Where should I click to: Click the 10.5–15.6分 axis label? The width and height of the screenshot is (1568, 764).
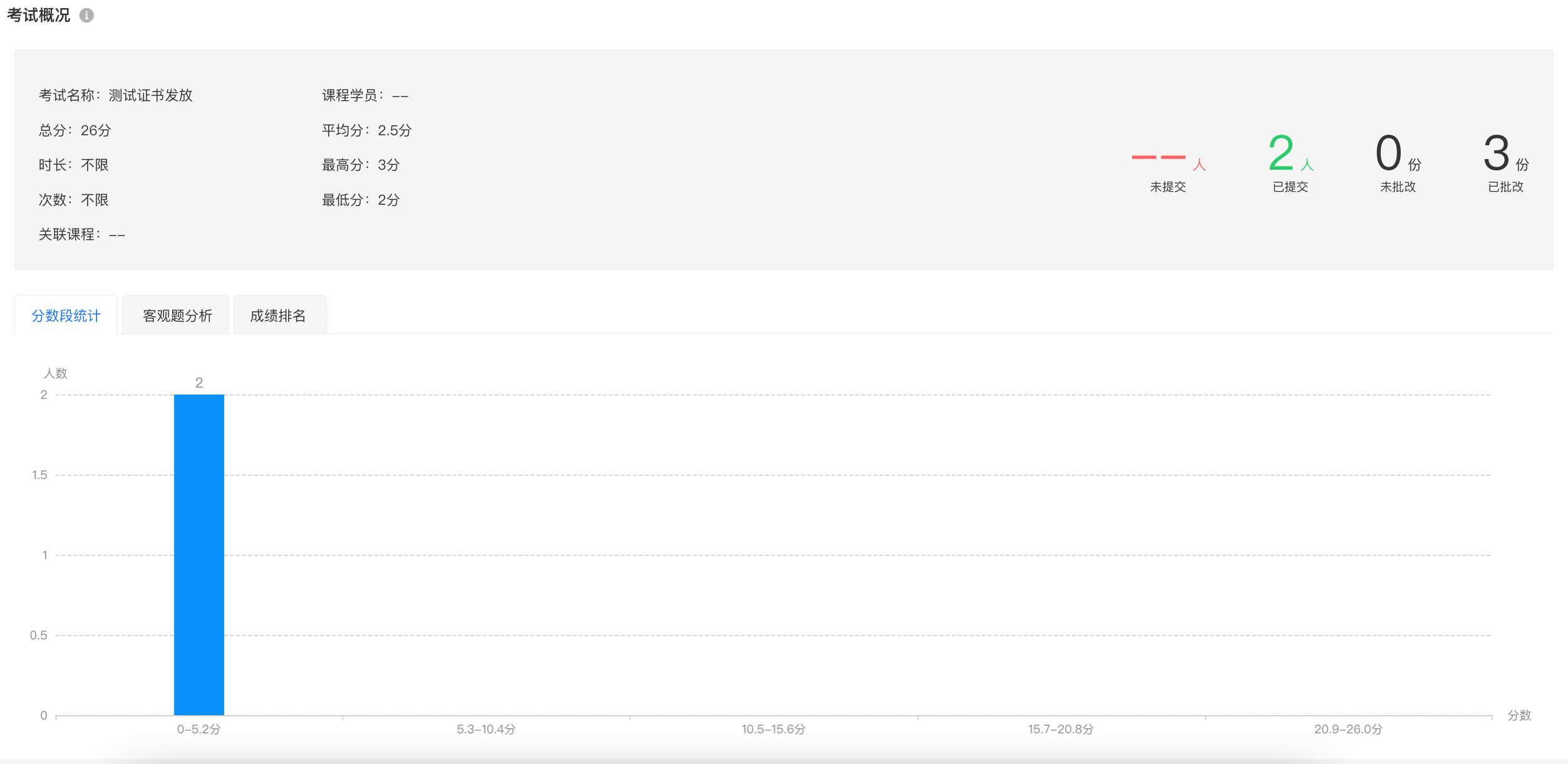[773, 729]
